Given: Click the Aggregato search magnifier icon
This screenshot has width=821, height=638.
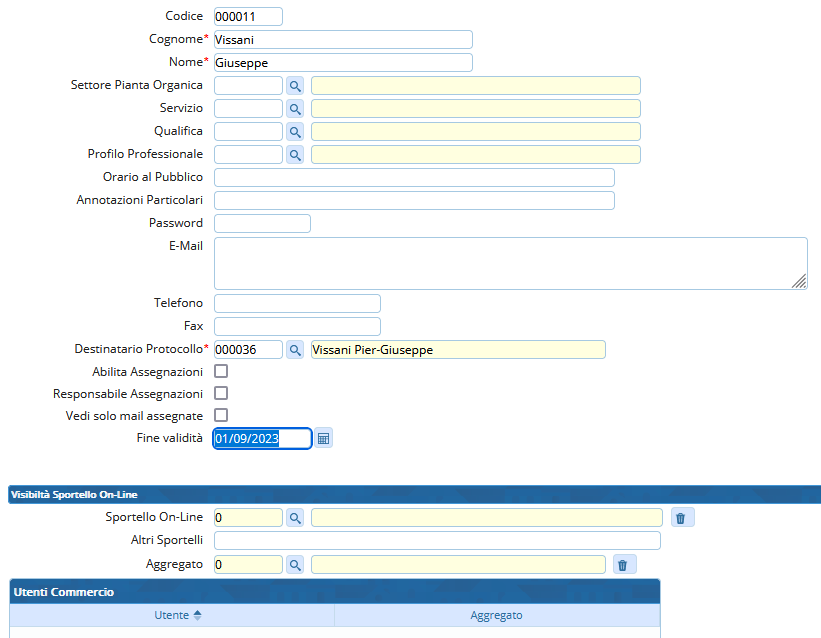Looking at the screenshot, I should tap(295, 565).
